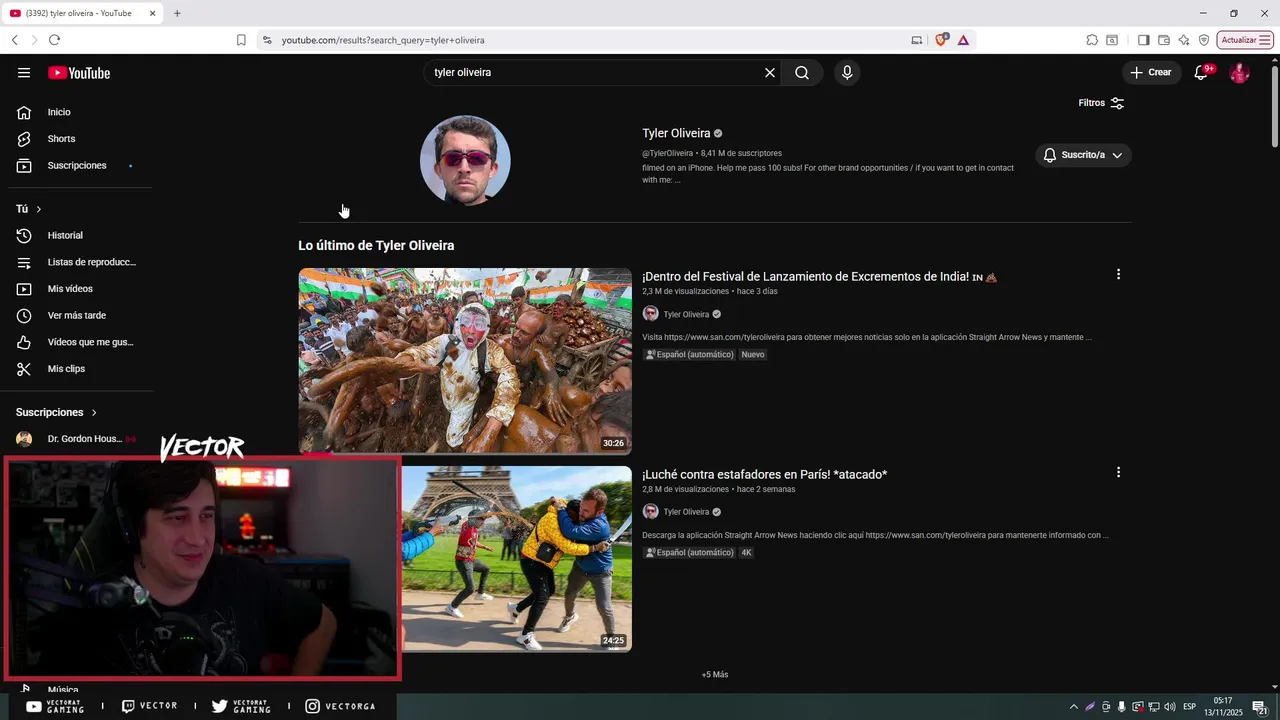
Task: Open the Brave Wallet icon
Action: click(x=1164, y=40)
